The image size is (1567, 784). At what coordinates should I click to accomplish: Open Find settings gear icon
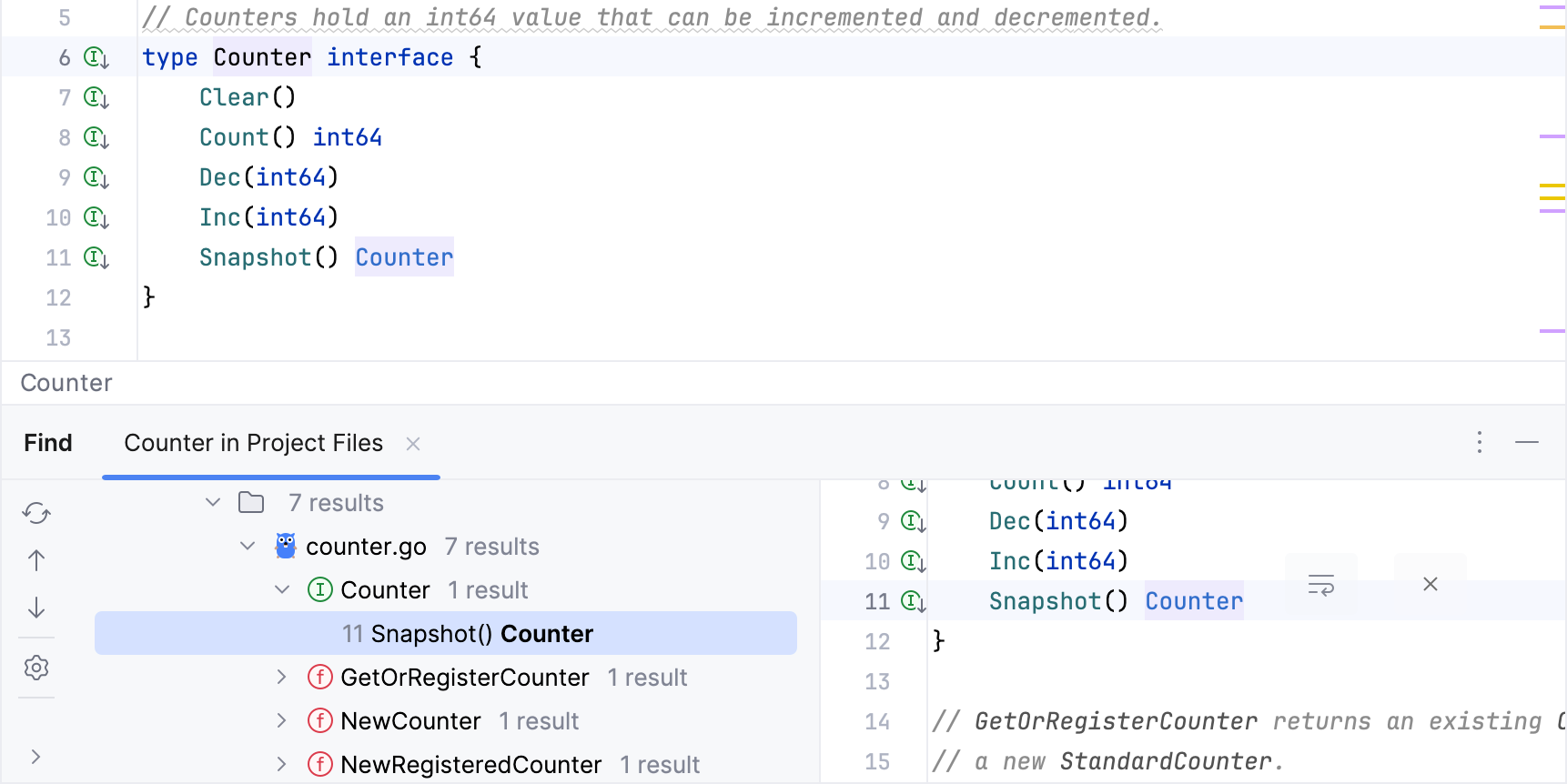click(36, 668)
